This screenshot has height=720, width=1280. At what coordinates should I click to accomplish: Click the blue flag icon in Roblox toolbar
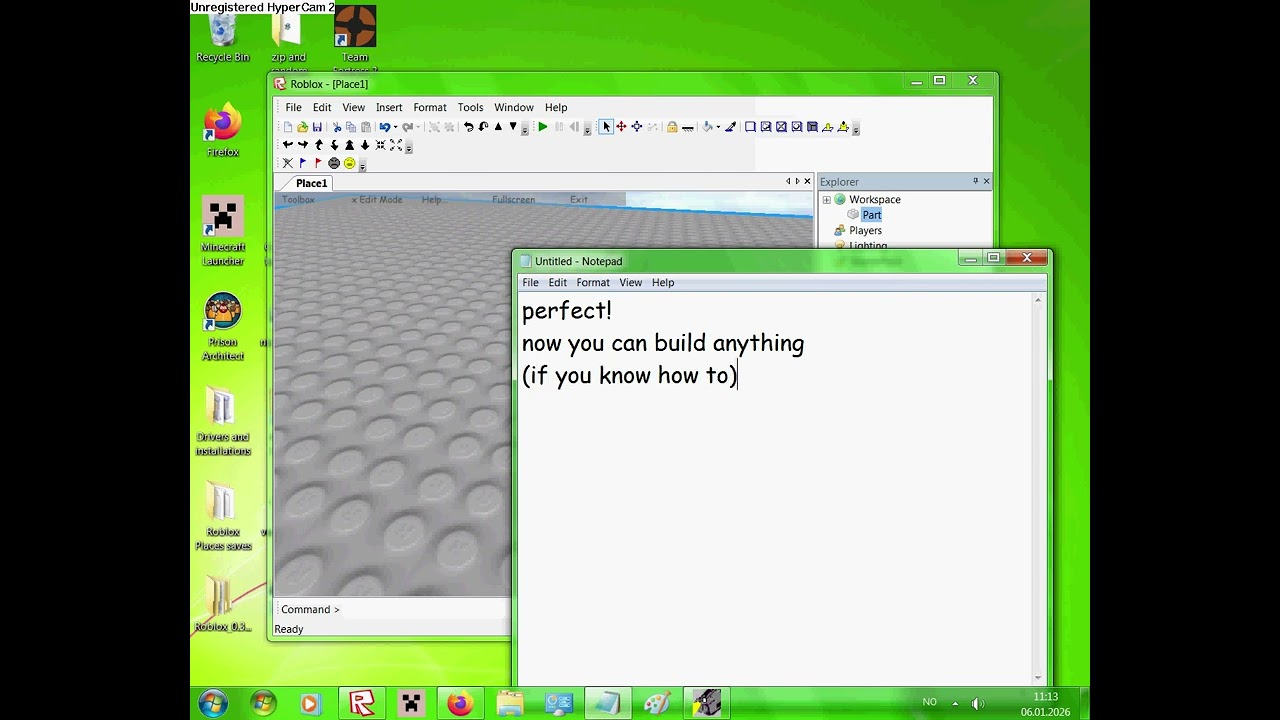click(303, 163)
